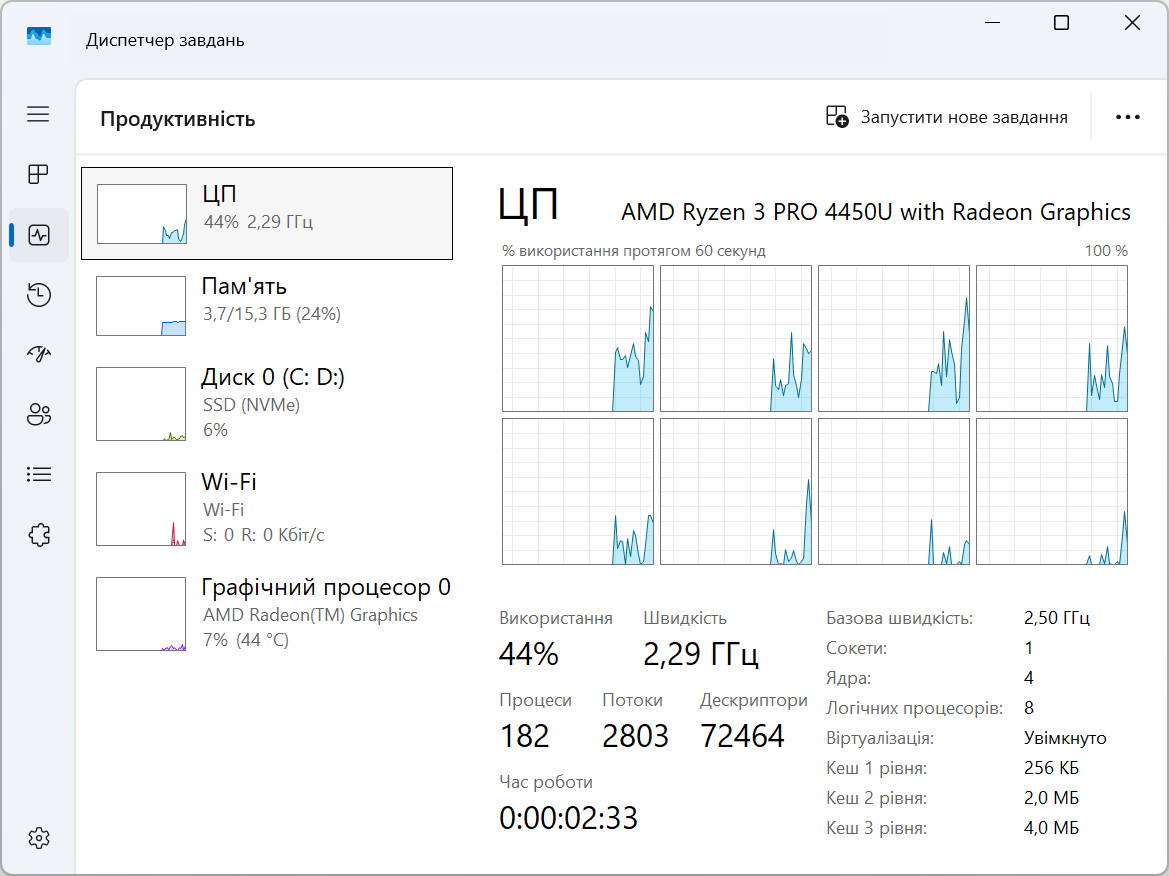Select the ЦП performance item
This screenshot has height=876, width=1169.
(x=267, y=213)
